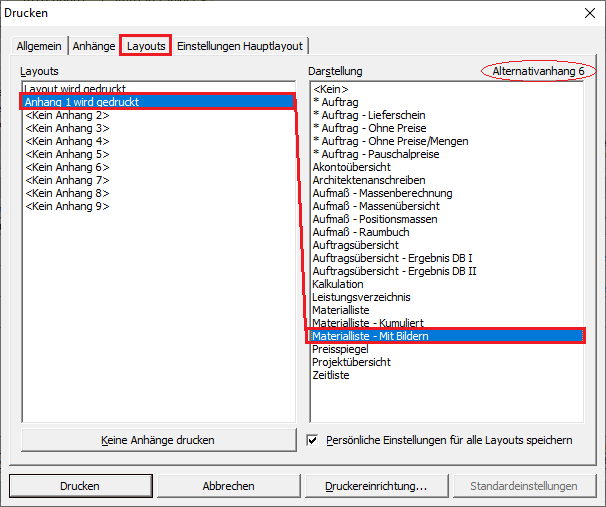
Task: Choose '<Kein Anhang 2>' in Layouts list
Action: 67,115
